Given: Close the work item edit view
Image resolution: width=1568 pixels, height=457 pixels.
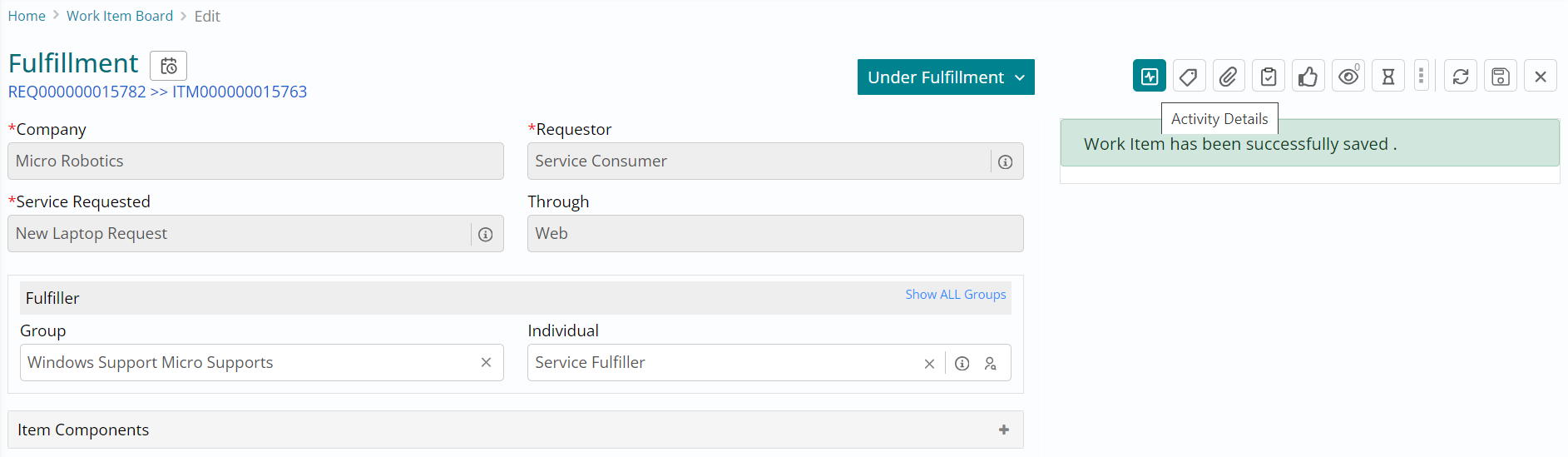Looking at the screenshot, I should click(1541, 77).
